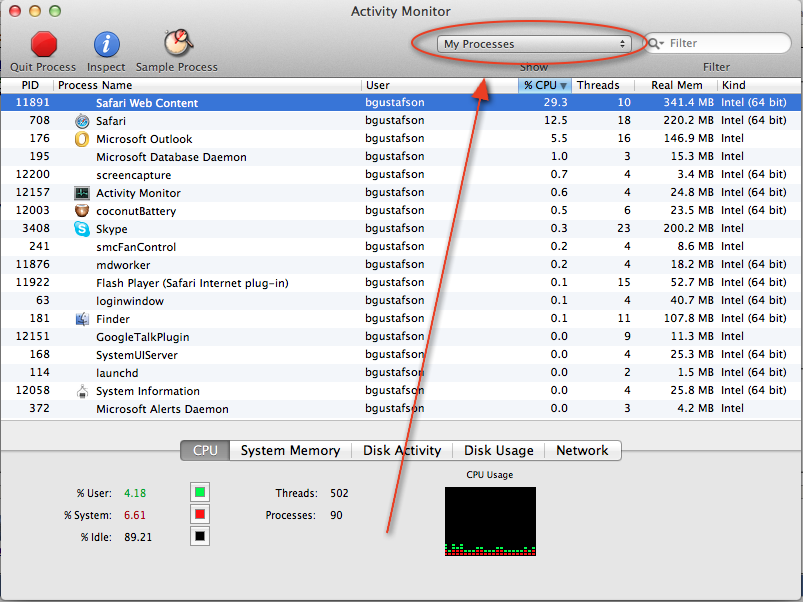Select the mdworker process row
The image size is (803, 602).
[402, 265]
